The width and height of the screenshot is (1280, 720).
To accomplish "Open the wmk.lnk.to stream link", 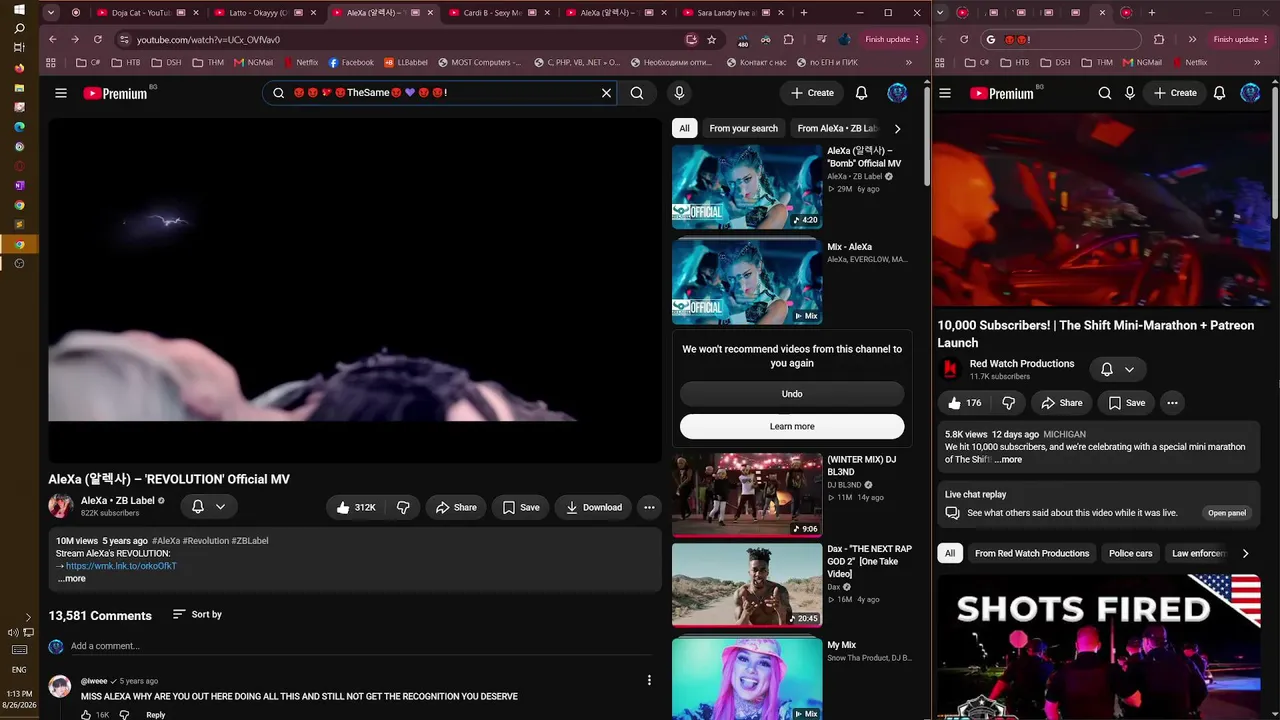I will (x=121, y=566).
